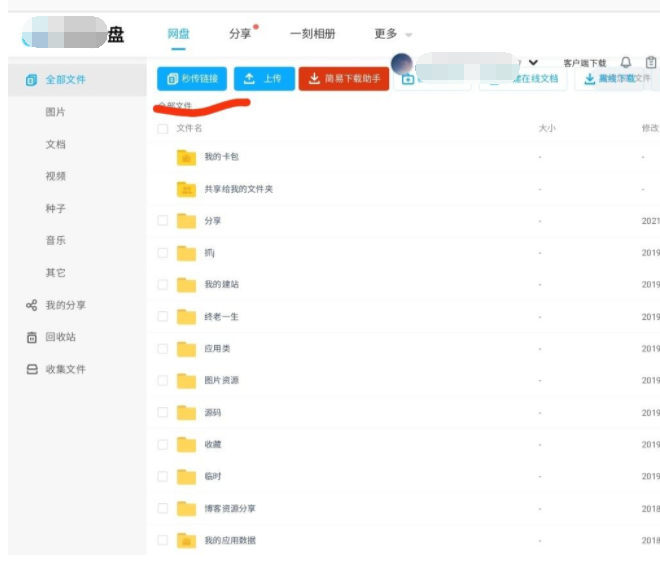Open the folder named 博客资源分享
The image size is (660, 561).
click(230, 508)
